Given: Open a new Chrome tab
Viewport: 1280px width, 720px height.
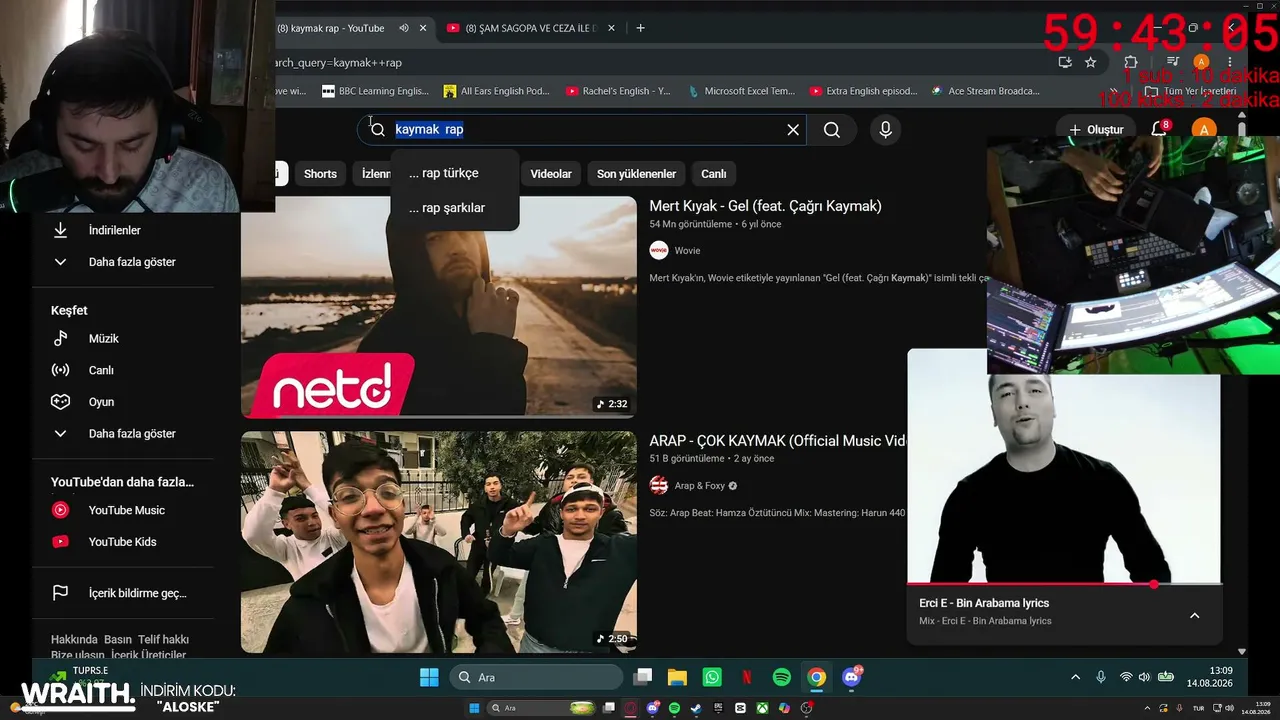Looking at the screenshot, I should tap(641, 28).
